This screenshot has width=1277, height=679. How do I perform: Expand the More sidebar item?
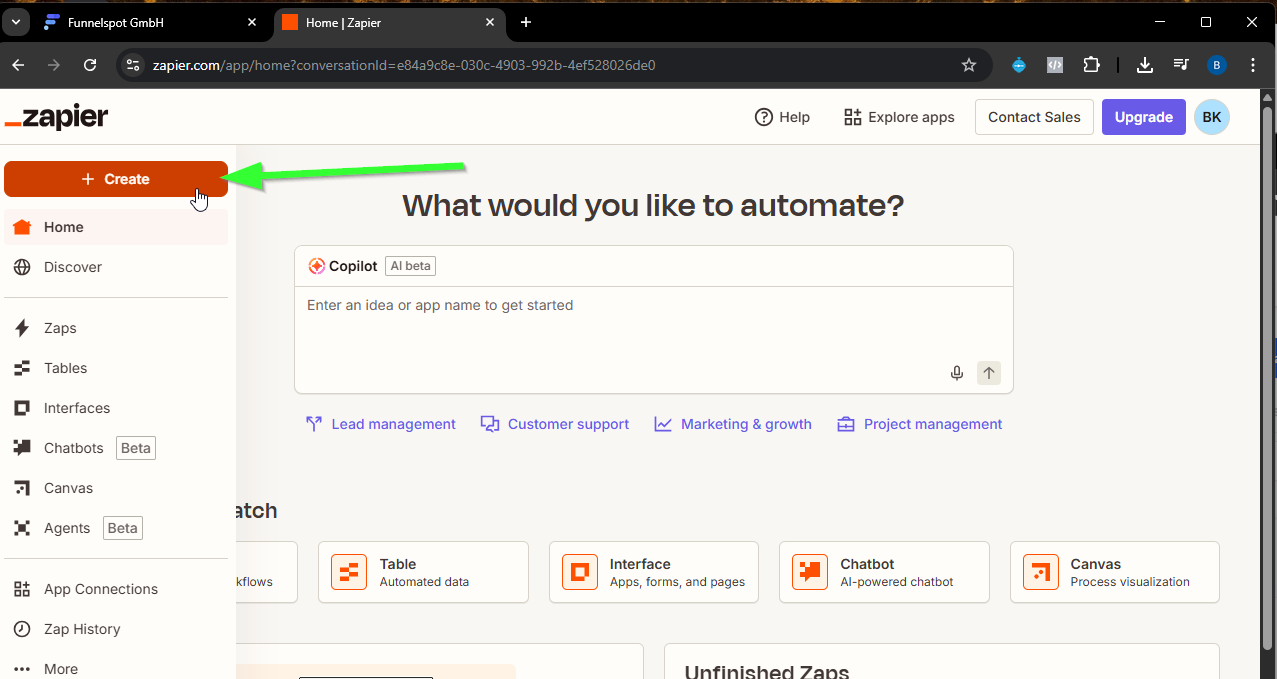[x=116, y=669]
